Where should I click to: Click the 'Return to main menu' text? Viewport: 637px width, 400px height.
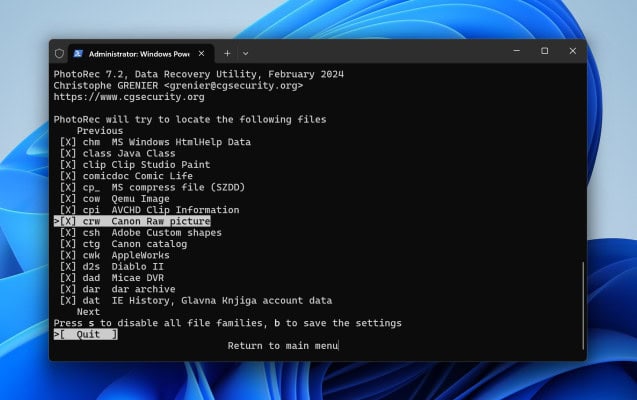pos(283,346)
